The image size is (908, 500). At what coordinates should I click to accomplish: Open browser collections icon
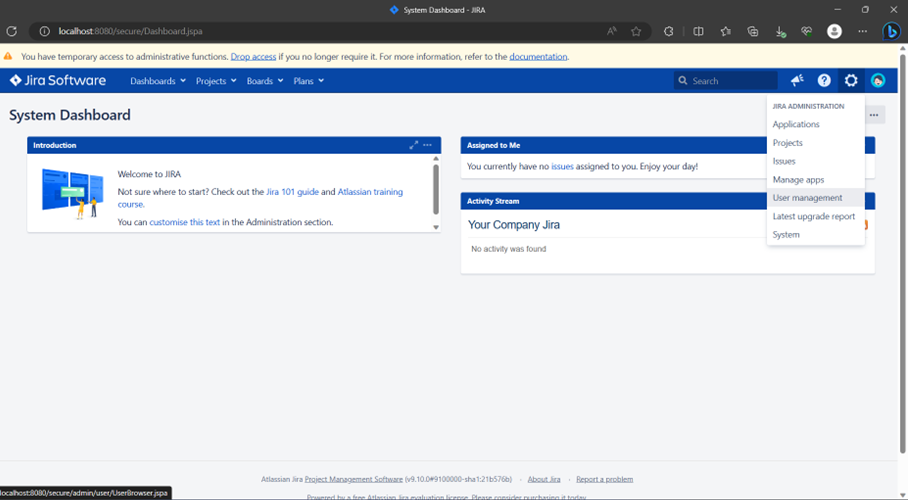[752, 31]
